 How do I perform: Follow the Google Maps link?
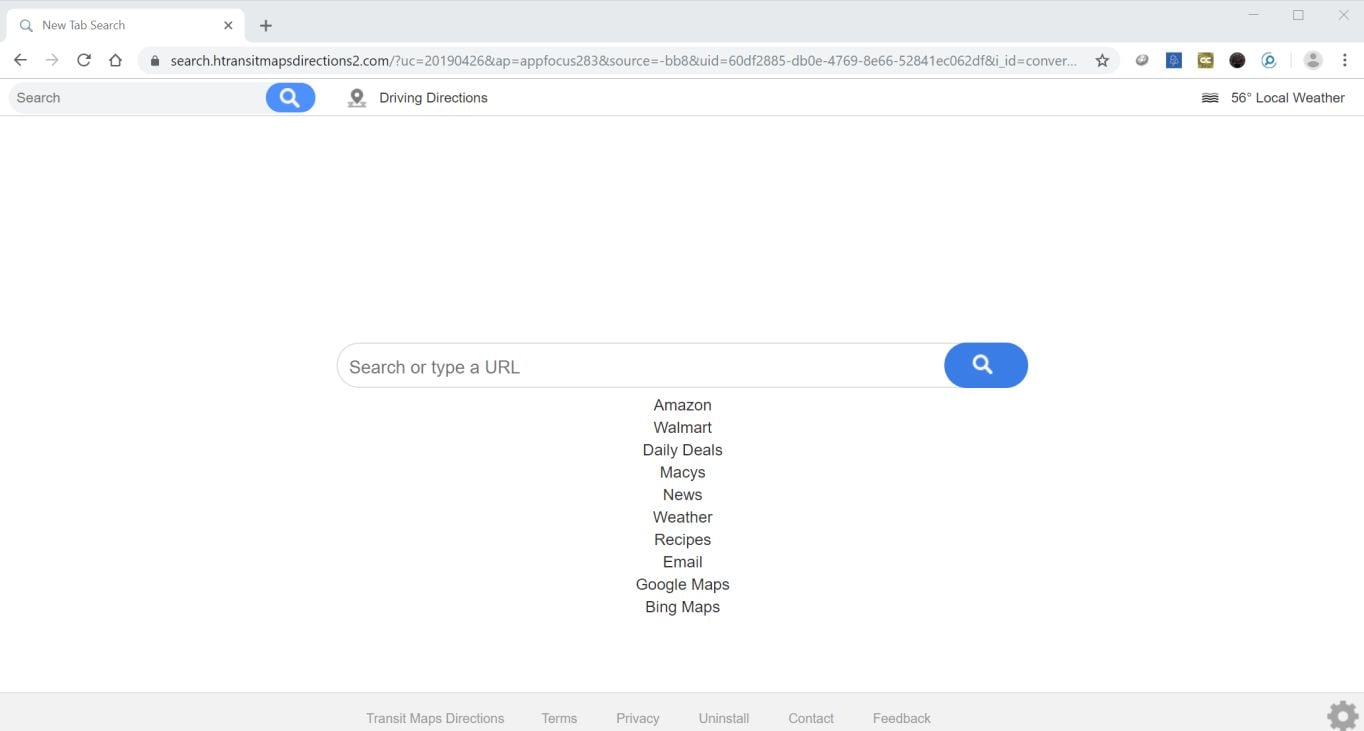pos(682,584)
